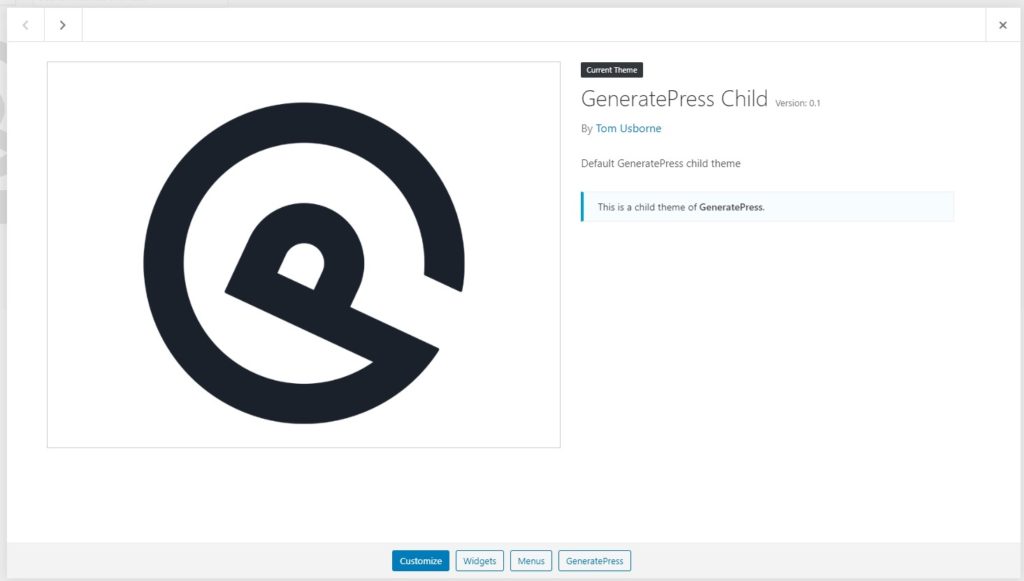Open the Menus page
The height and width of the screenshot is (581, 1024).
(531, 561)
